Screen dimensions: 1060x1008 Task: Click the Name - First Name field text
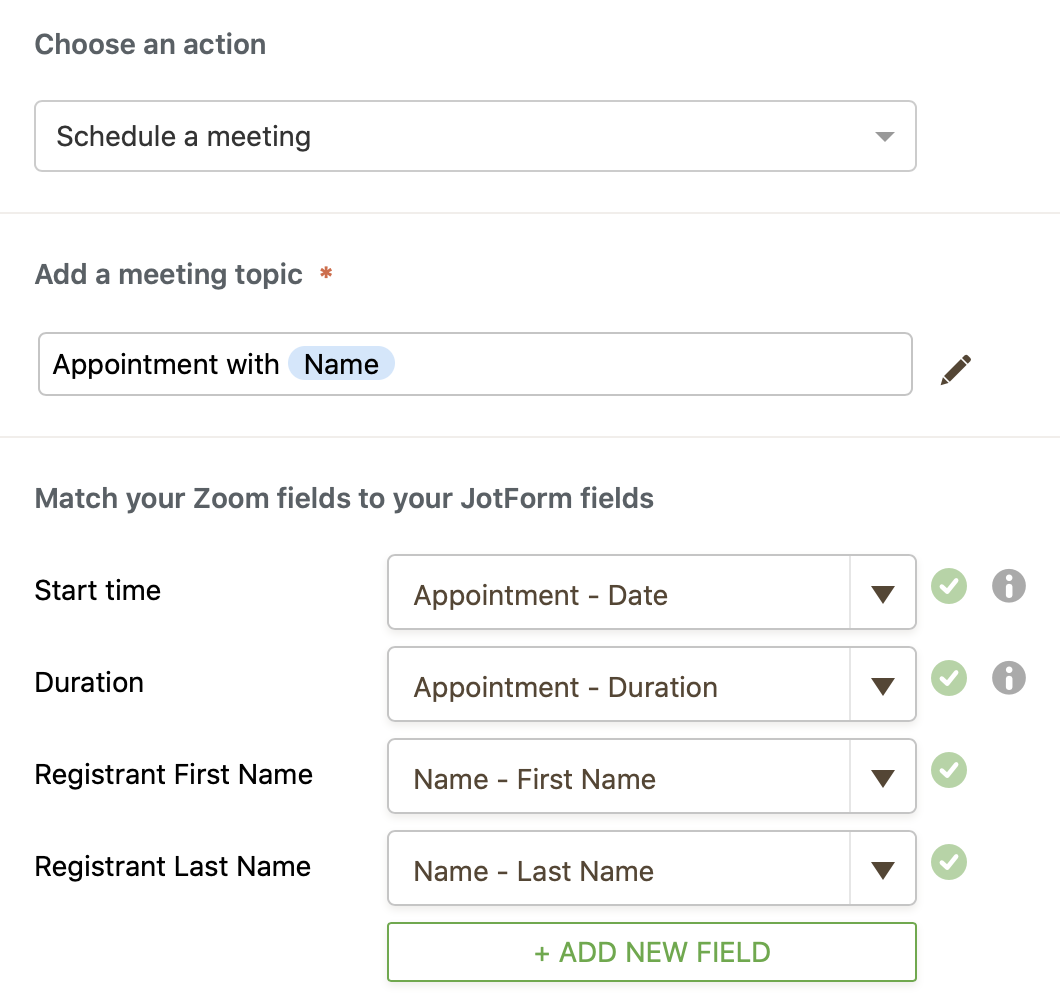click(x=534, y=779)
